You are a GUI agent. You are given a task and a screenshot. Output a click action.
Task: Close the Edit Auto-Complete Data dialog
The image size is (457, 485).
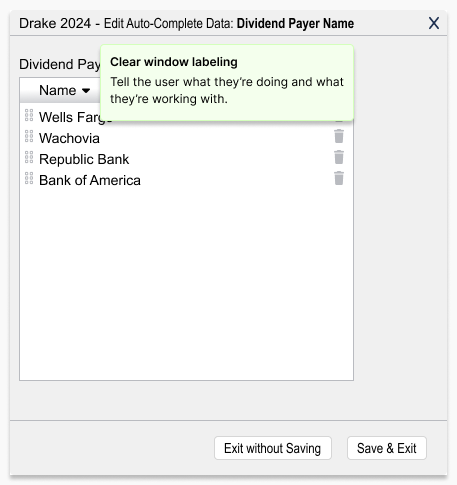click(x=434, y=23)
